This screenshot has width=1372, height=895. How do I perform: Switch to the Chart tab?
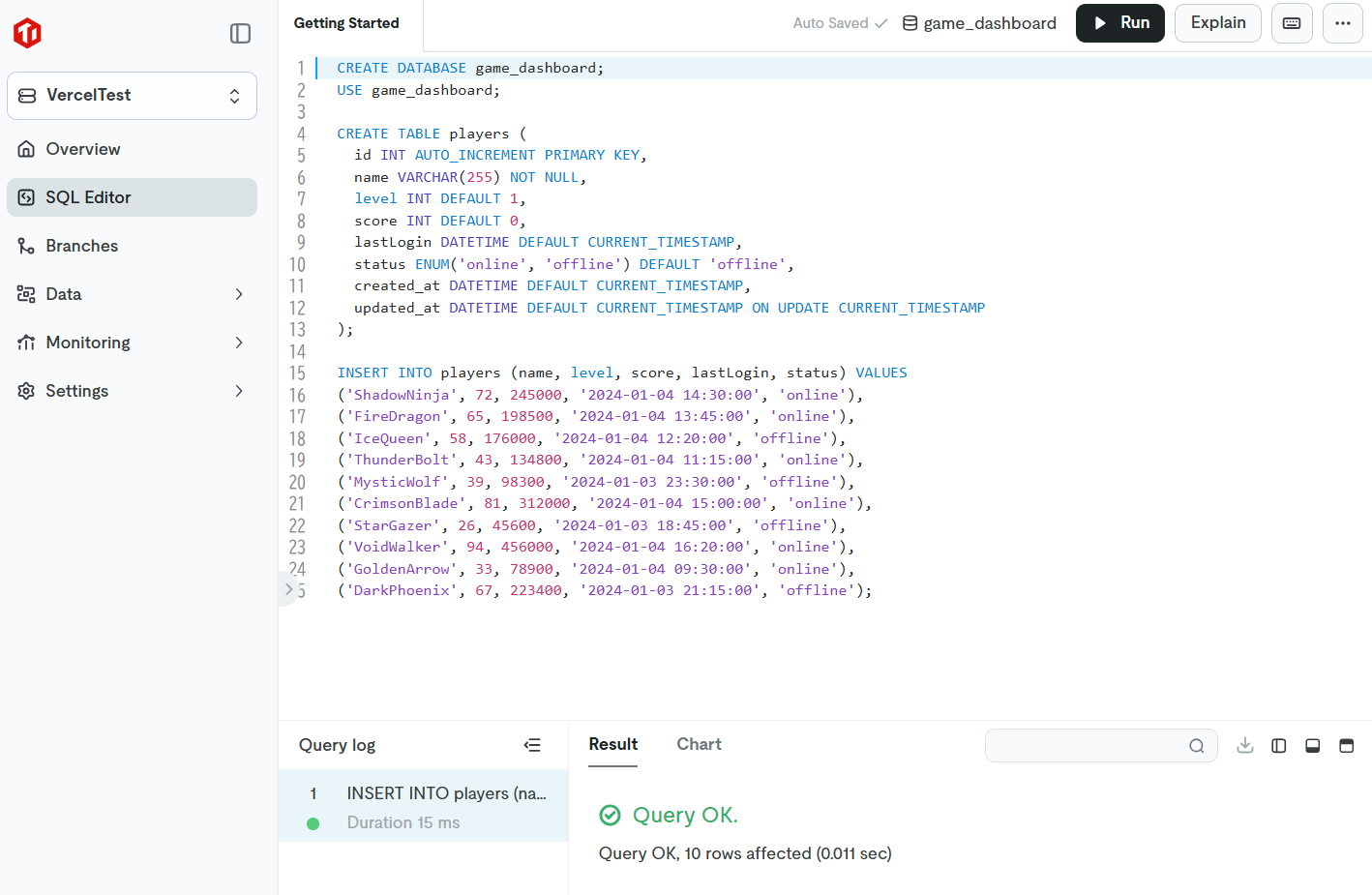pos(699,744)
